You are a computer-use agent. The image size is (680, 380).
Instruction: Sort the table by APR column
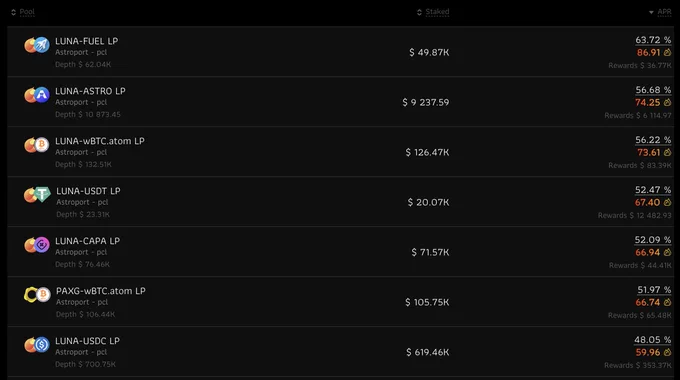660,12
